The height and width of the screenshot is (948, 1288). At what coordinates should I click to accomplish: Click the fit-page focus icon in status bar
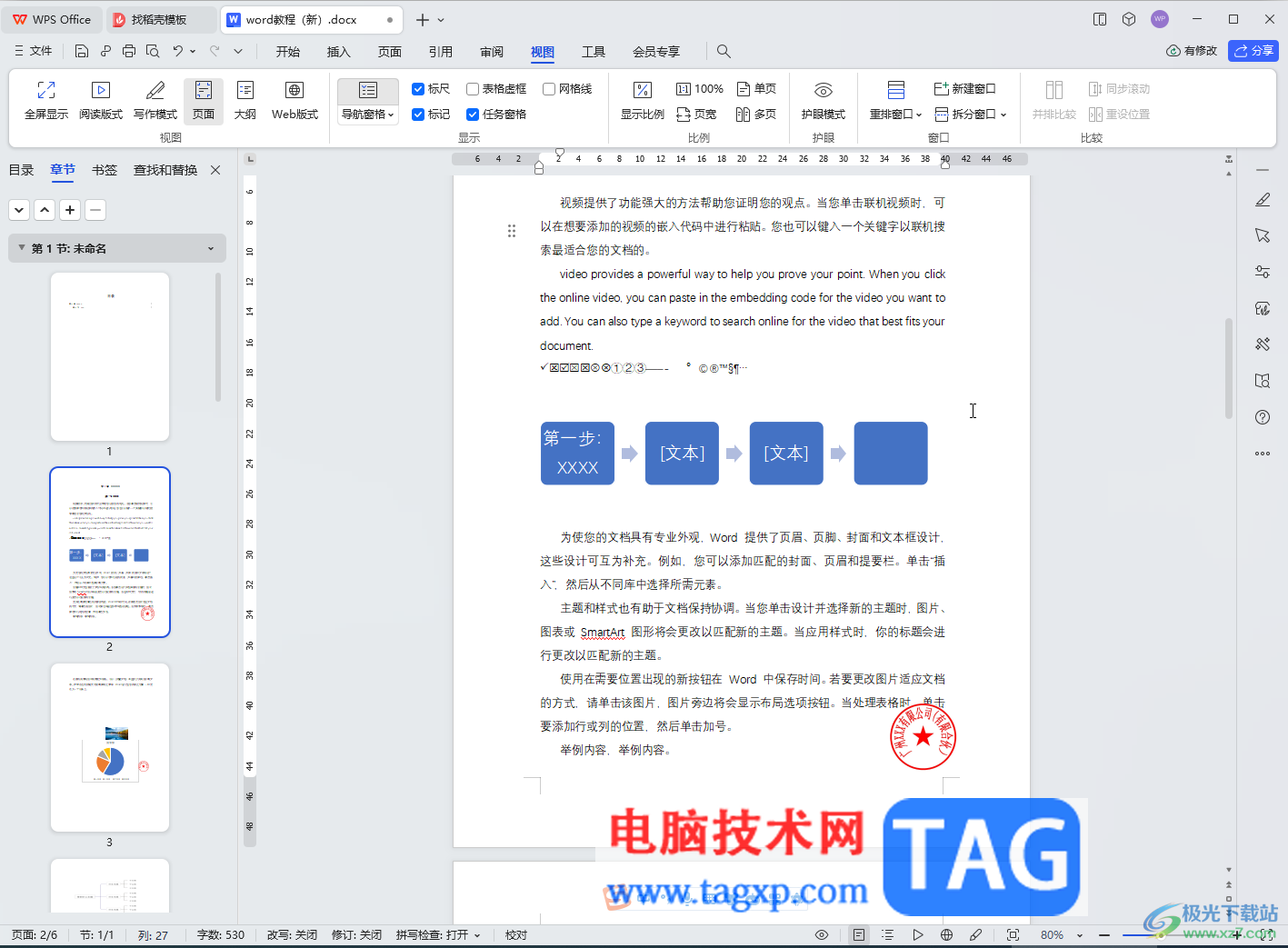point(1013,934)
